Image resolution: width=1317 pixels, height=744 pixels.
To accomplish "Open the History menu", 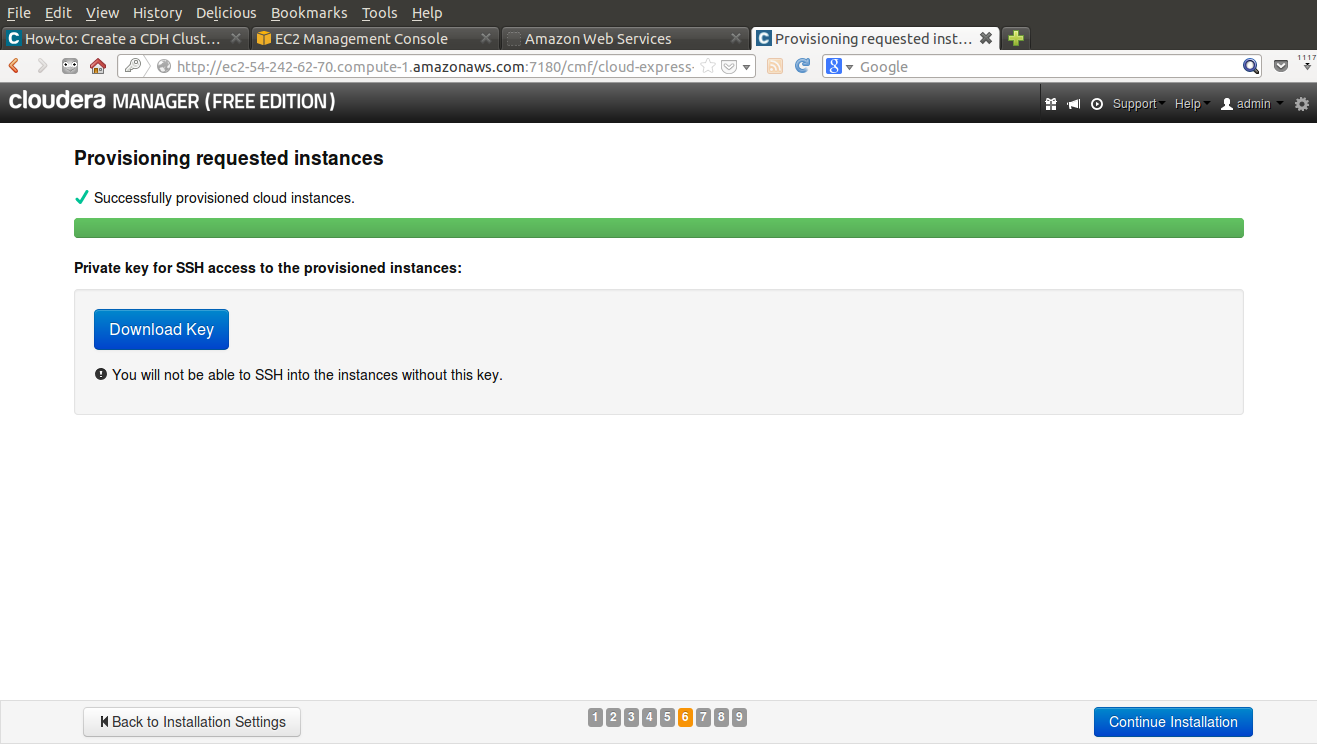I will [x=158, y=13].
